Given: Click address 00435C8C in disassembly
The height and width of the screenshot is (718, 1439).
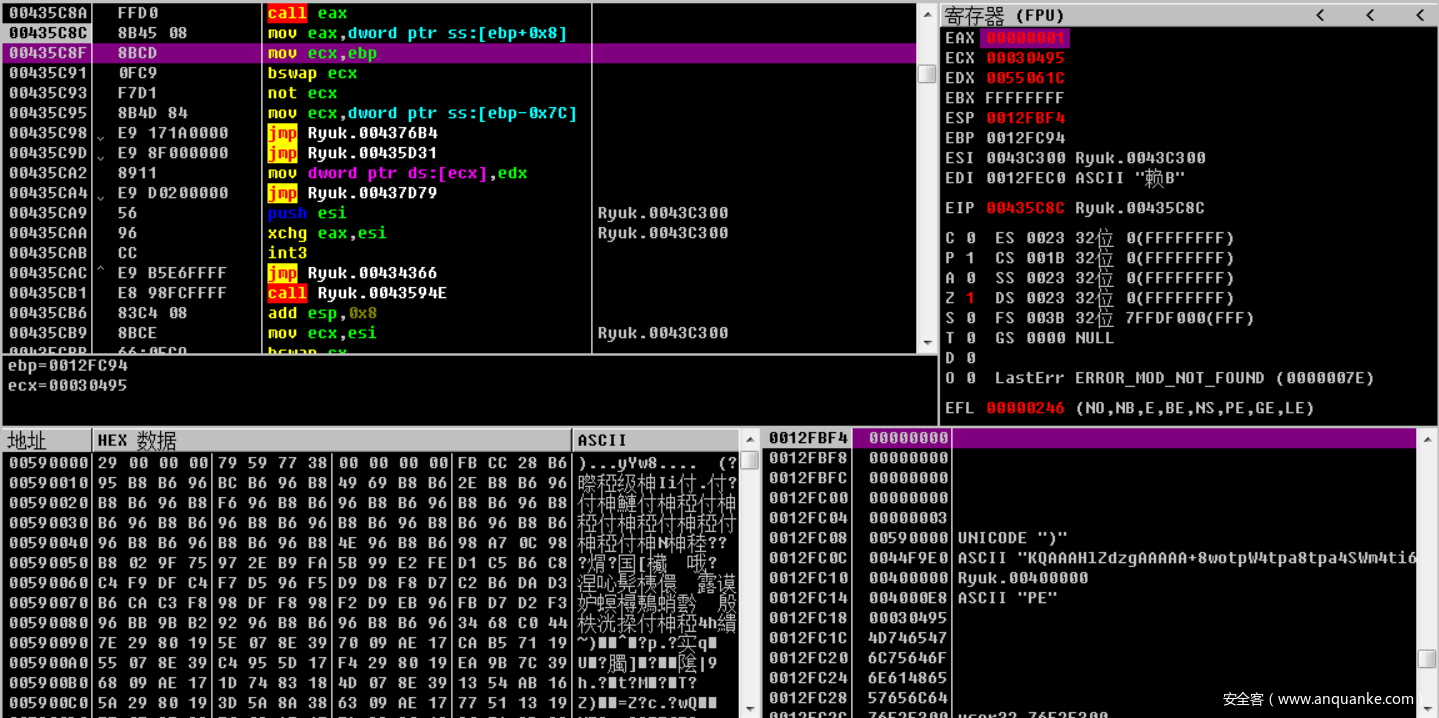Looking at the screenshot, I should pos(48,33).
